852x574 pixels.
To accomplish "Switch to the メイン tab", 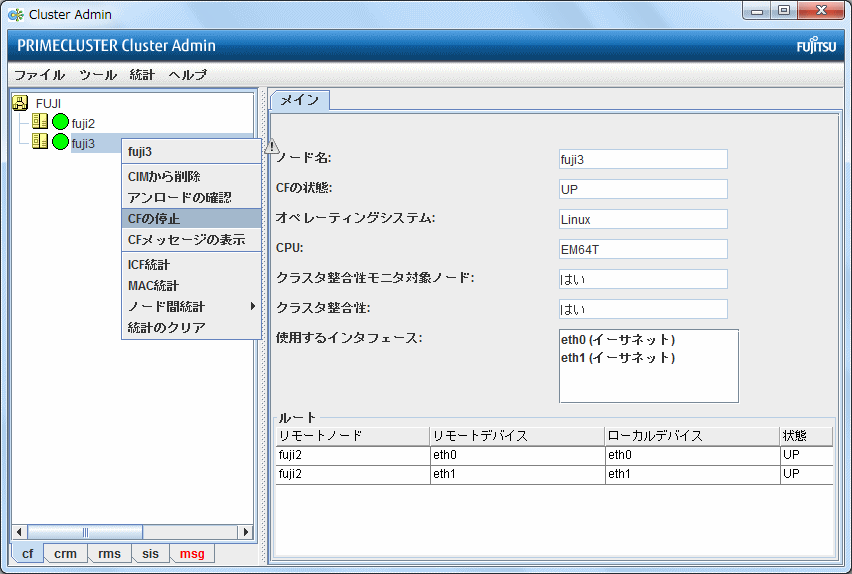I will (299, 100).
